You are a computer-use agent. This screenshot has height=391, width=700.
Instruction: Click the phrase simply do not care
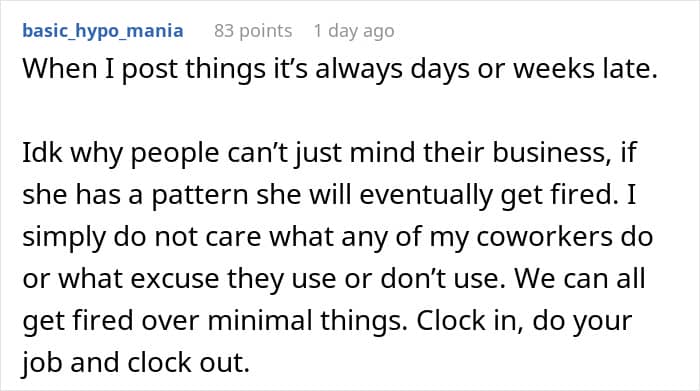point(142,237)
